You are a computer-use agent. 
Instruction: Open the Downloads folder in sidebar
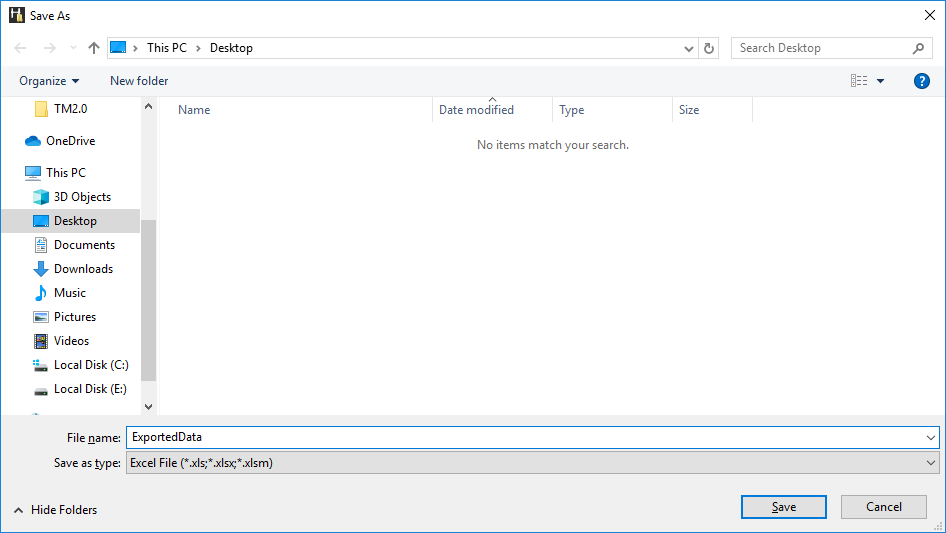pos(83,269)
